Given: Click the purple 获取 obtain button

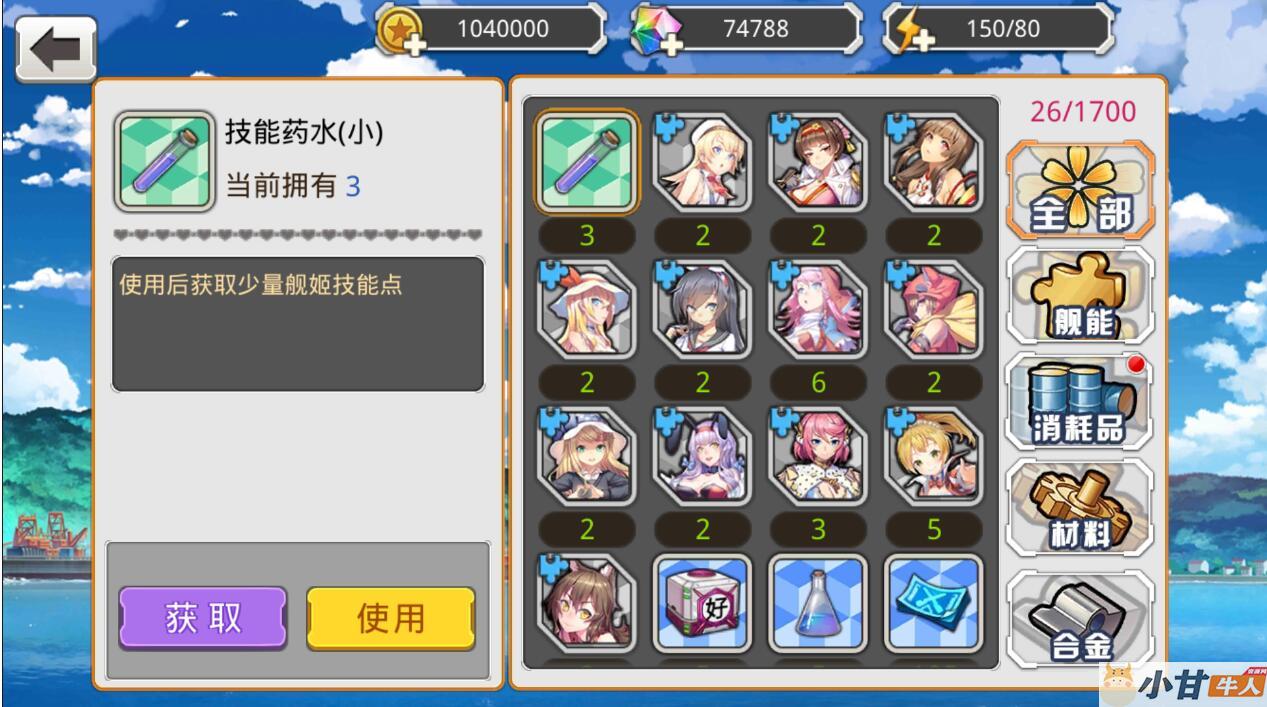Looking at the screenshot, I should point(203,618).
